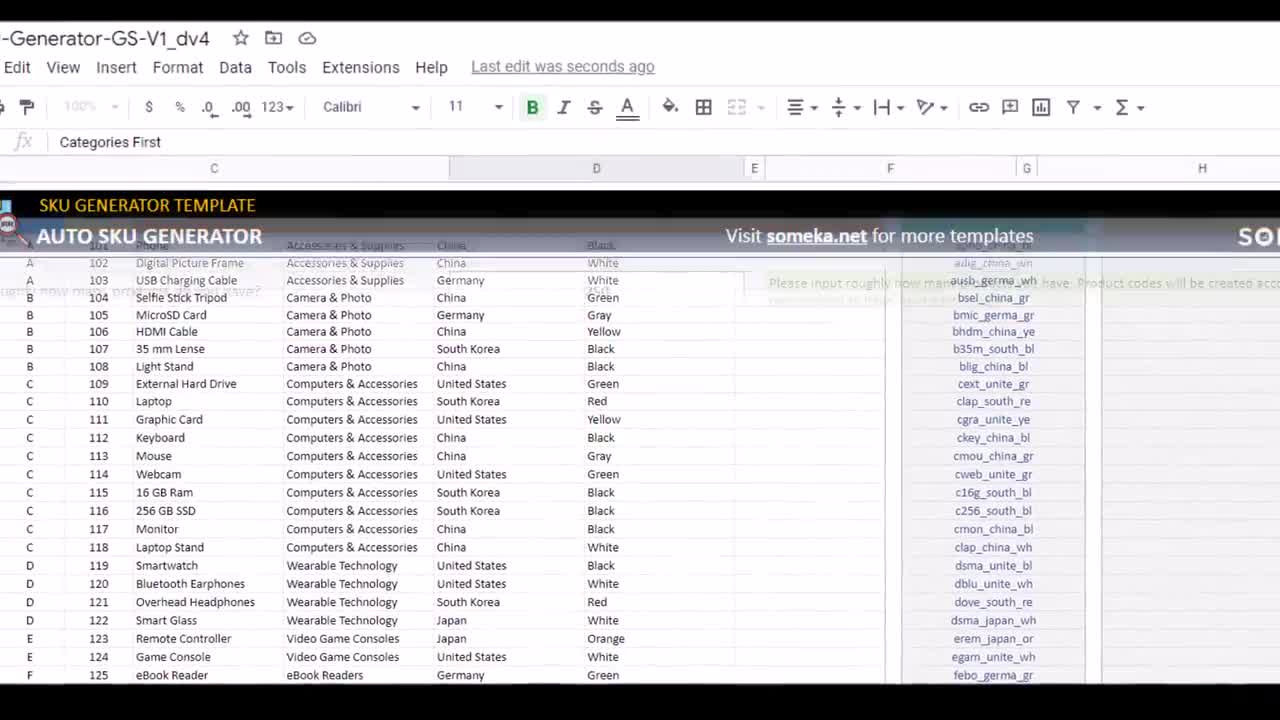Select SKU cell 'b35m_south_bl'
Image resolution: width=1280 pixels, height=720 pixels.
(x=993, y=349)
